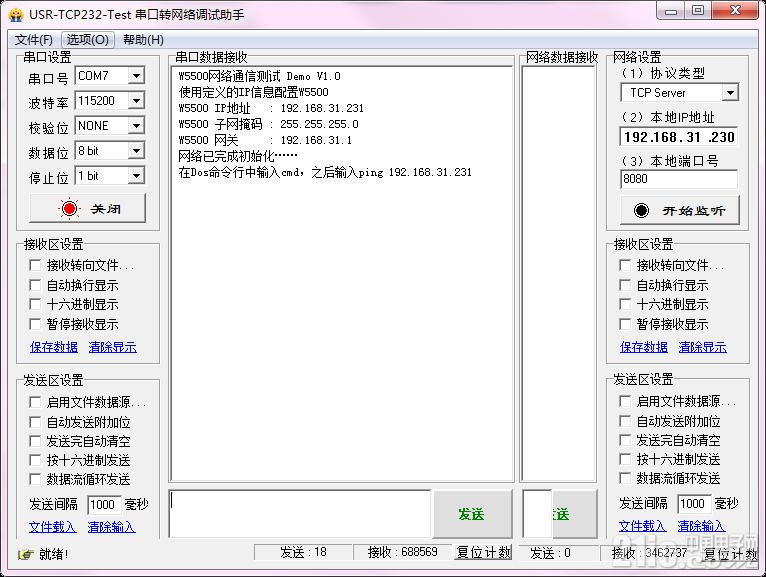Toggle network 接收转向文件 checkbox

click(x=625, y=265)
